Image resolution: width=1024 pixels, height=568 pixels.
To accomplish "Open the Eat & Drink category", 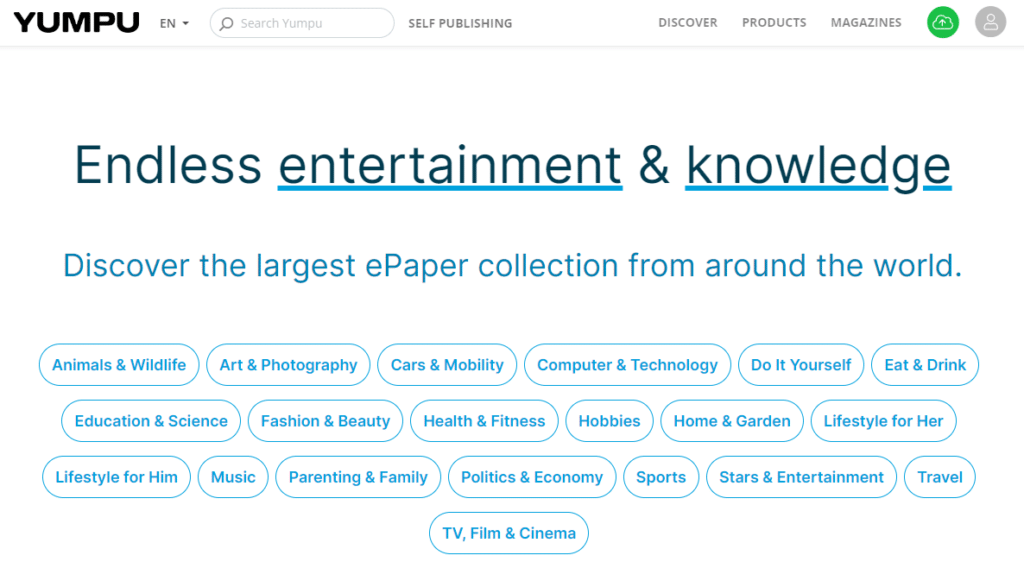I will [925, 365].
